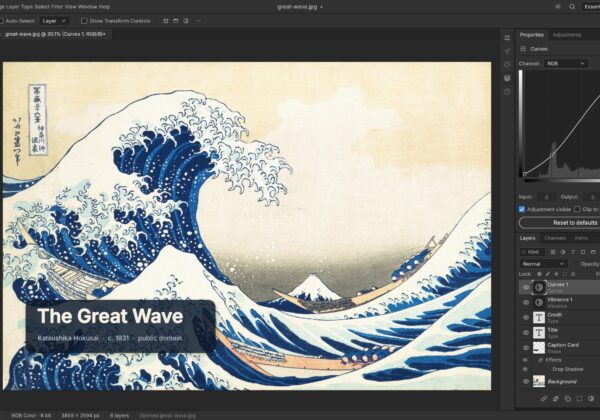600x420 pixels.
Task: Open the Help menu
Action: tap(104, 7)
